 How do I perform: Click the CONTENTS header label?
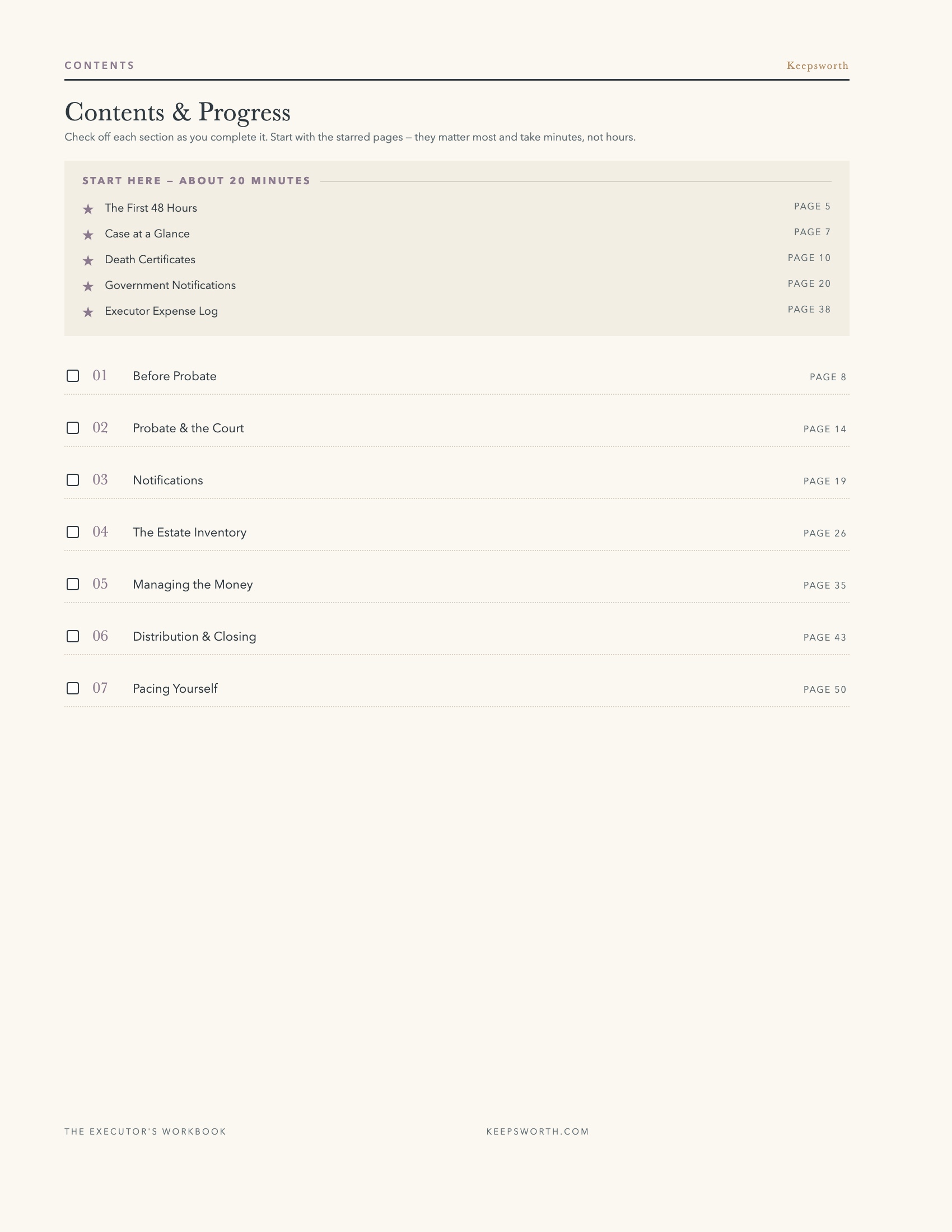[x=100, y=66]
